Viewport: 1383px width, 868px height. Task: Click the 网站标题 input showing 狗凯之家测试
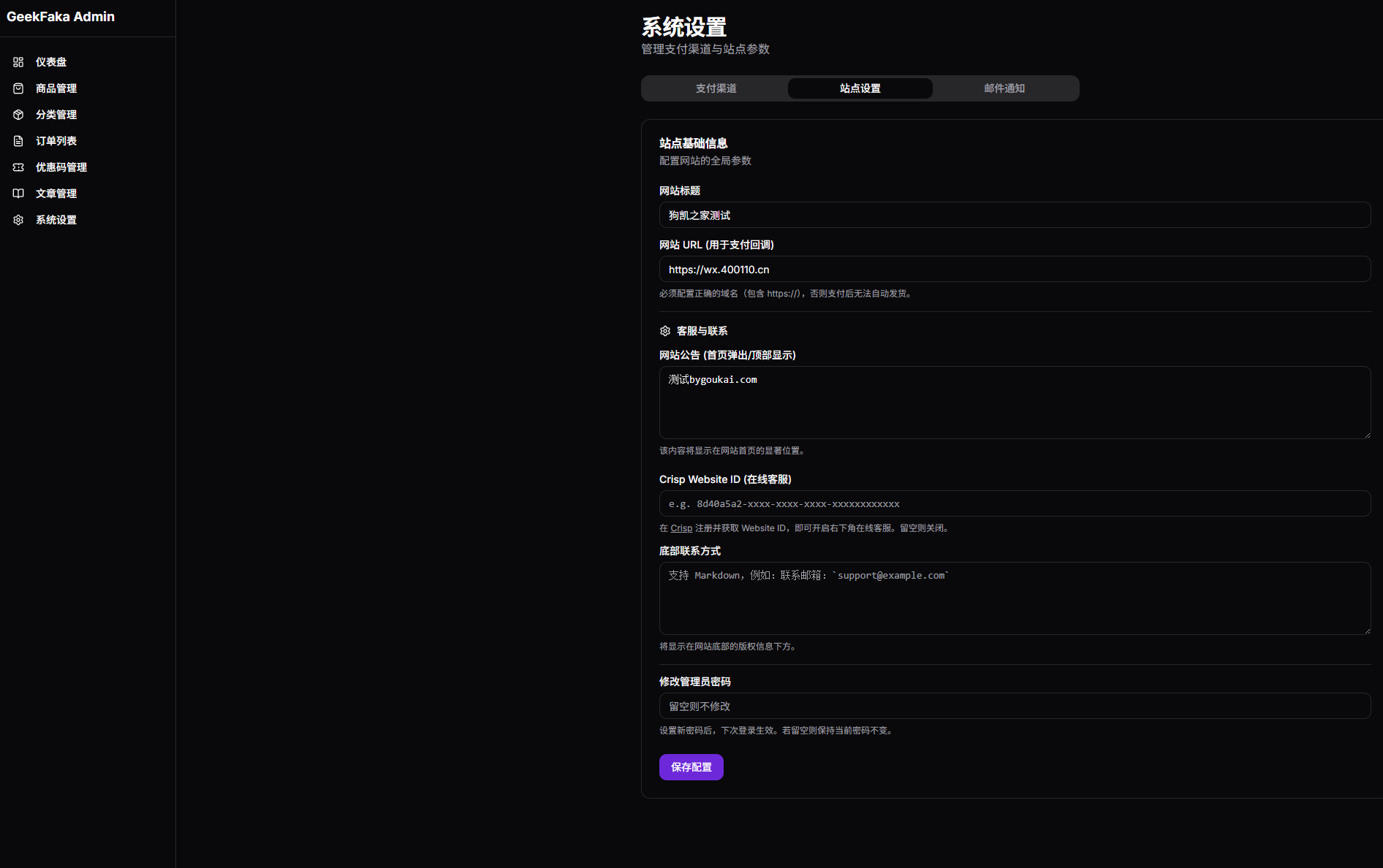[1015, 215]
